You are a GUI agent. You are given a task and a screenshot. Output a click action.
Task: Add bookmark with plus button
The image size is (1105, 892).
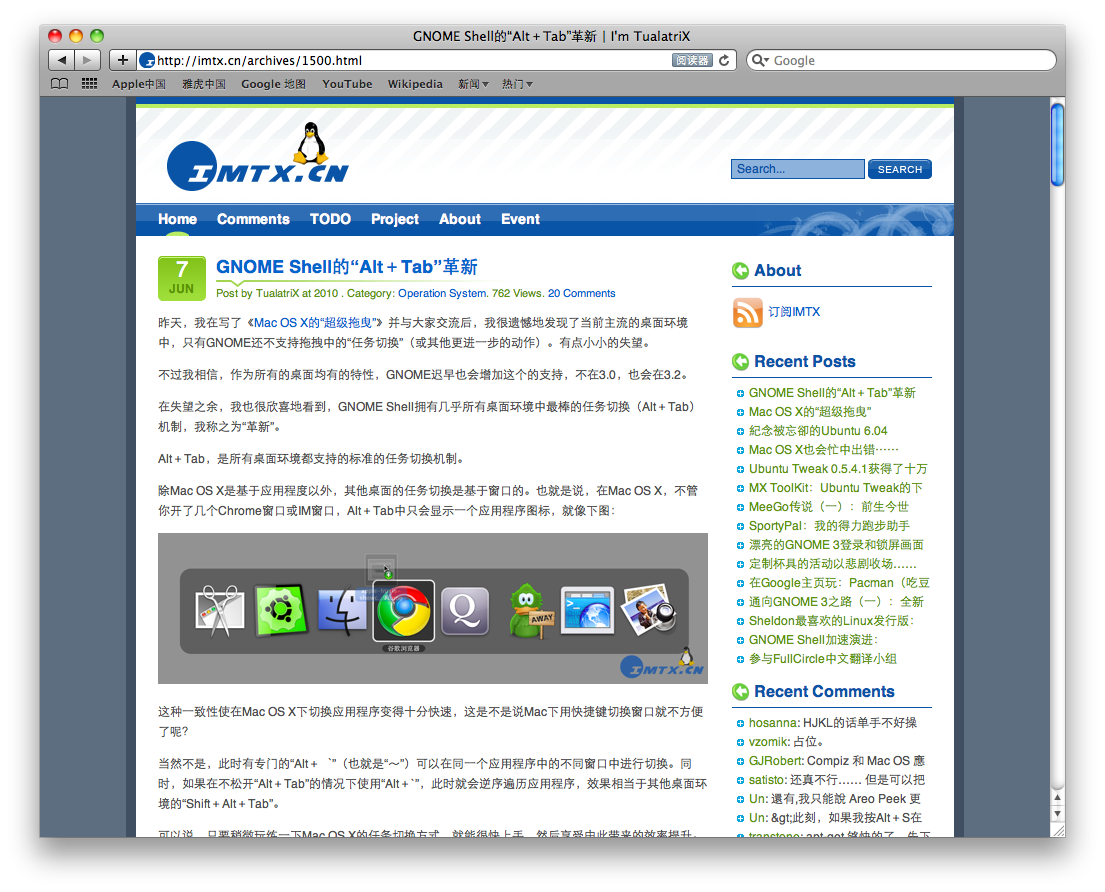(x=122, y=60)
